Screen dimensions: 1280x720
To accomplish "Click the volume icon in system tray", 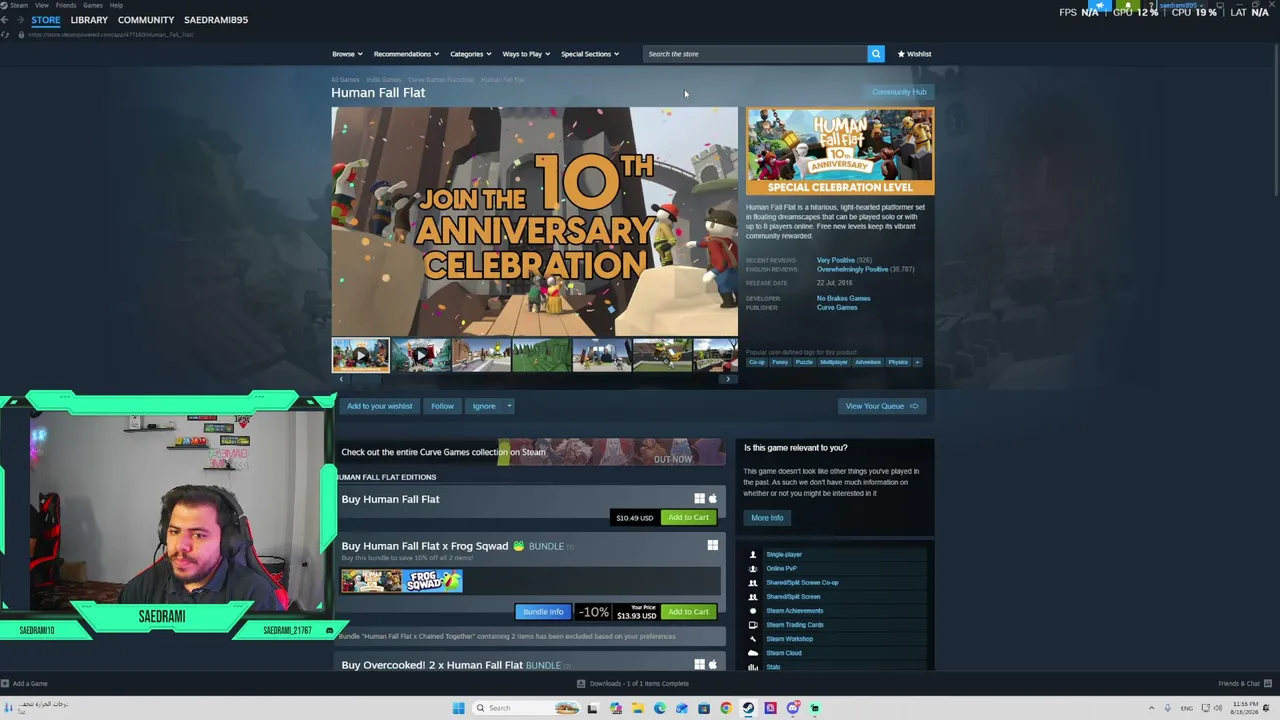I will point(1218,708).
